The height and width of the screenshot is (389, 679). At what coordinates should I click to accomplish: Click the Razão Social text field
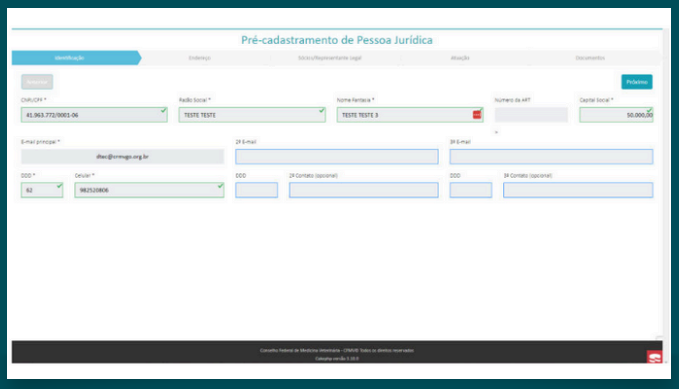(252, 115)
